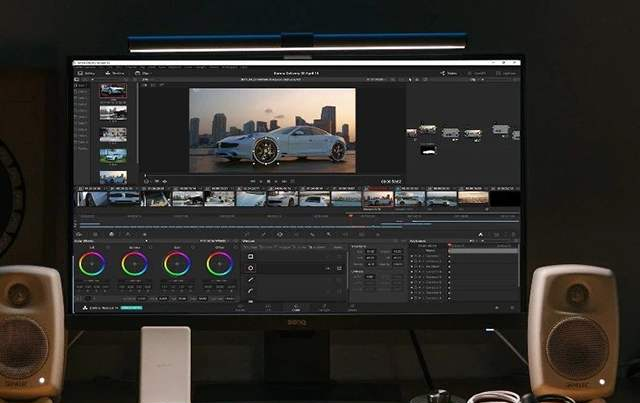
Task: Open the 3D stereoscopic palette
Action: coord(361,234)
